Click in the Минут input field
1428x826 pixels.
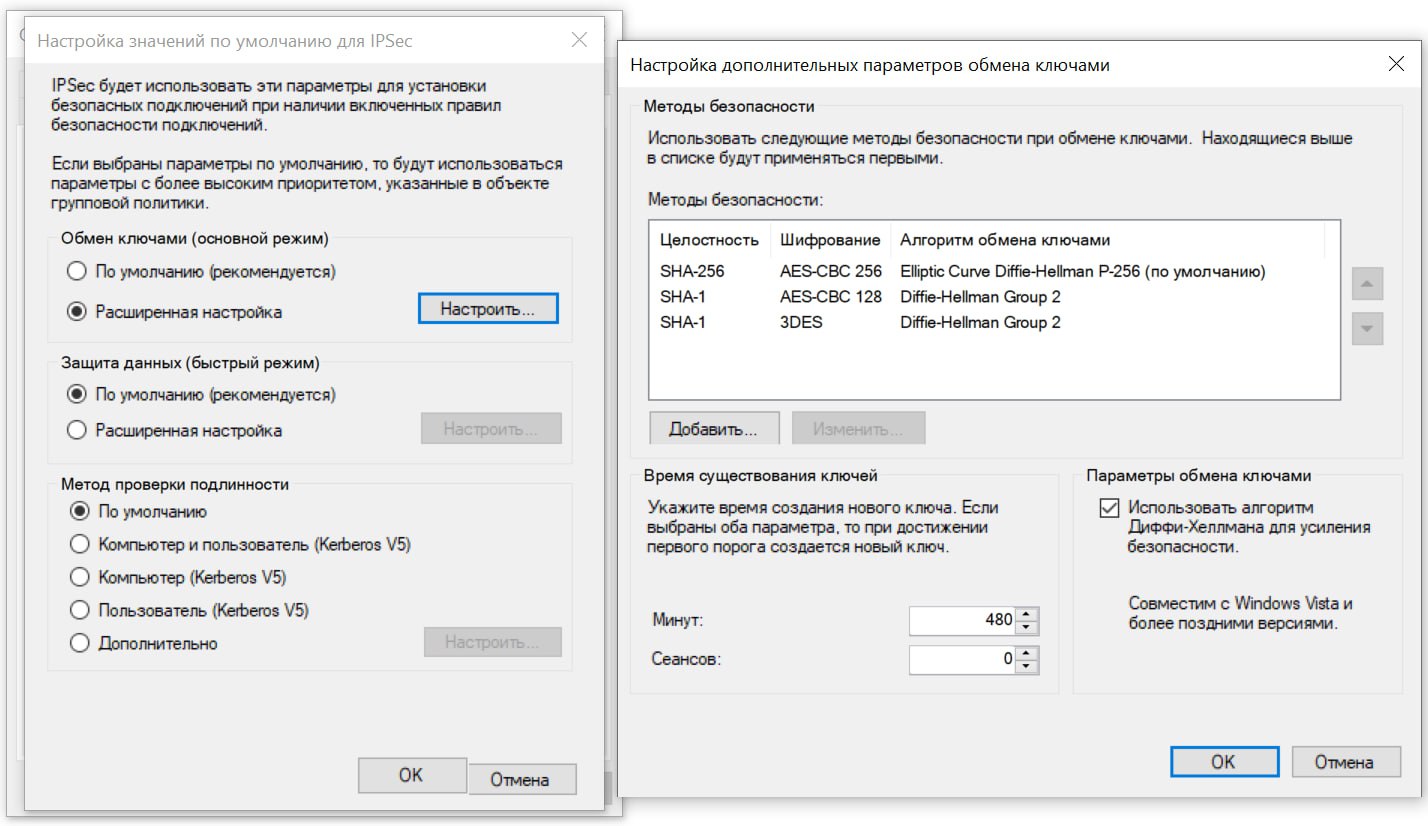click(961, 620)
